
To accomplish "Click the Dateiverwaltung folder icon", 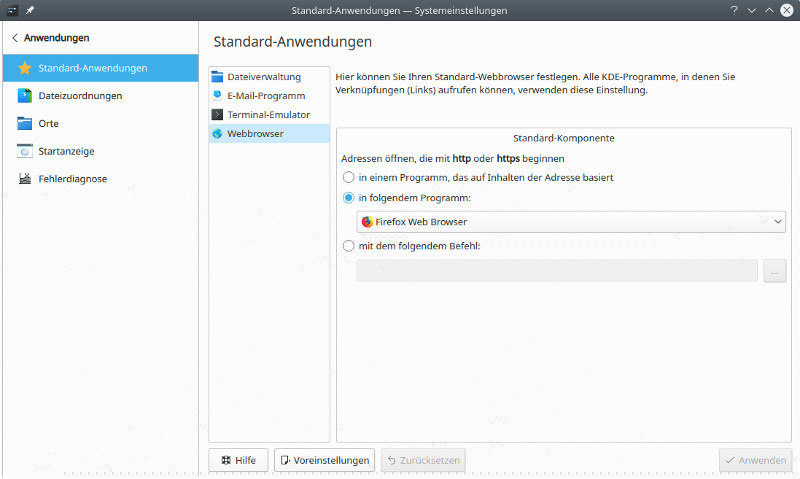I will tap(218, 77).
